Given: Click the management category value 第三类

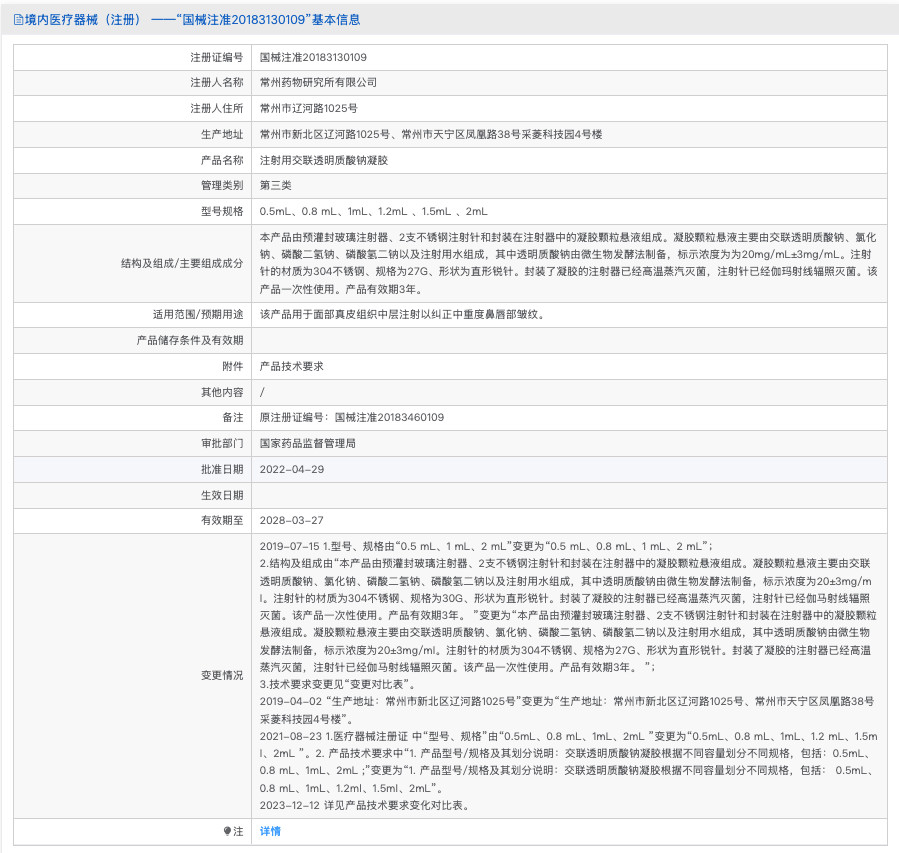Looking at the screenshot, I should coord(276,186).
